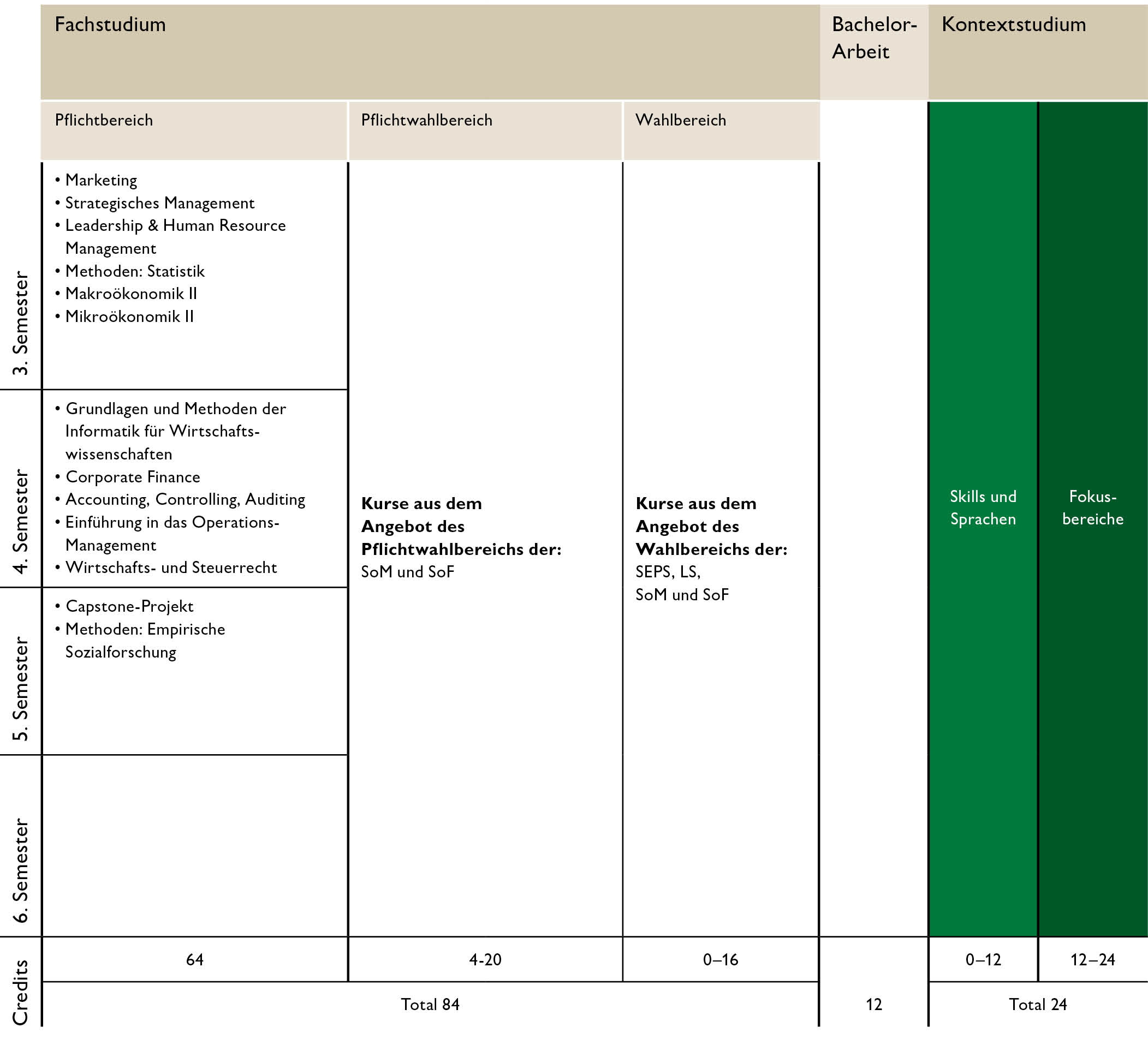Click Mikroökonomik II entry

pos(124,317)
